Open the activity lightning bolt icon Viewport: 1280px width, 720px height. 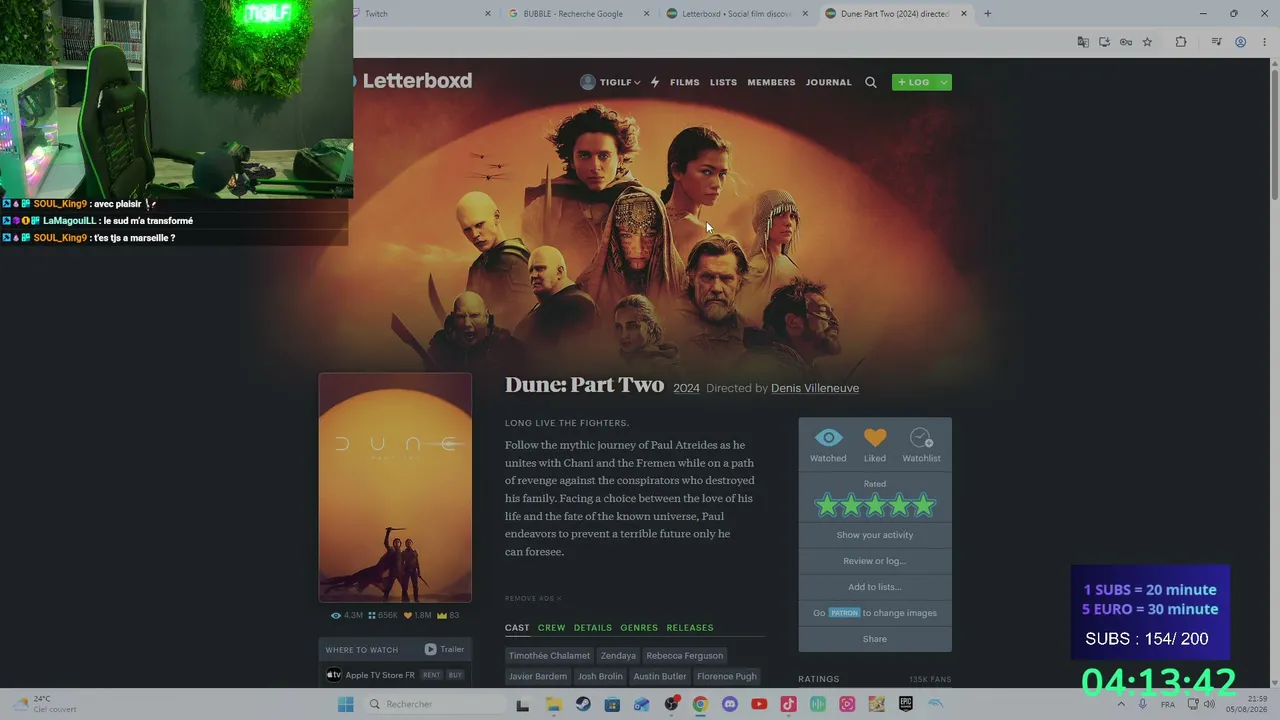click(655, 82)
